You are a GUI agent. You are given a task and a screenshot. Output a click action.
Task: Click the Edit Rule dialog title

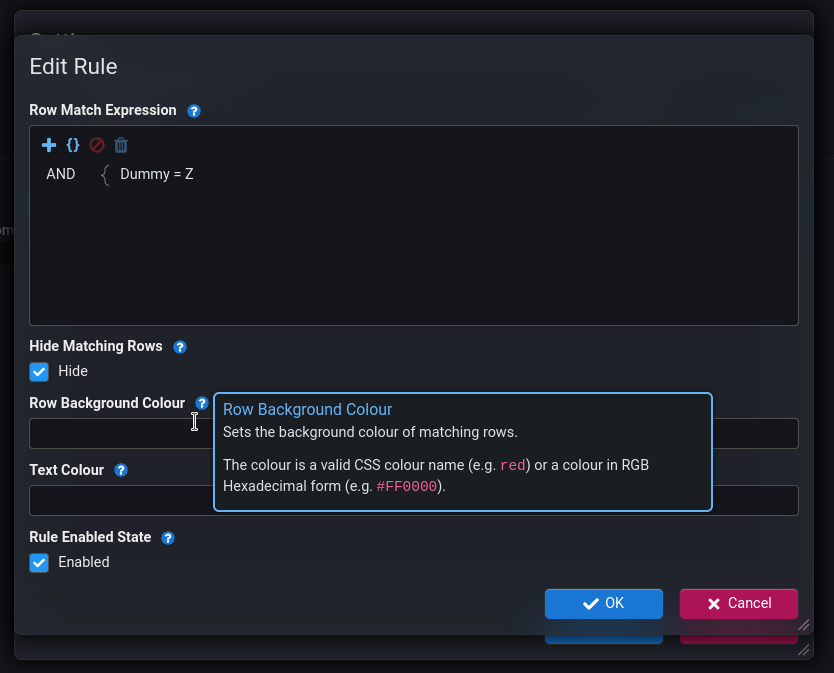pyautogui.click(x=74, y=67)
